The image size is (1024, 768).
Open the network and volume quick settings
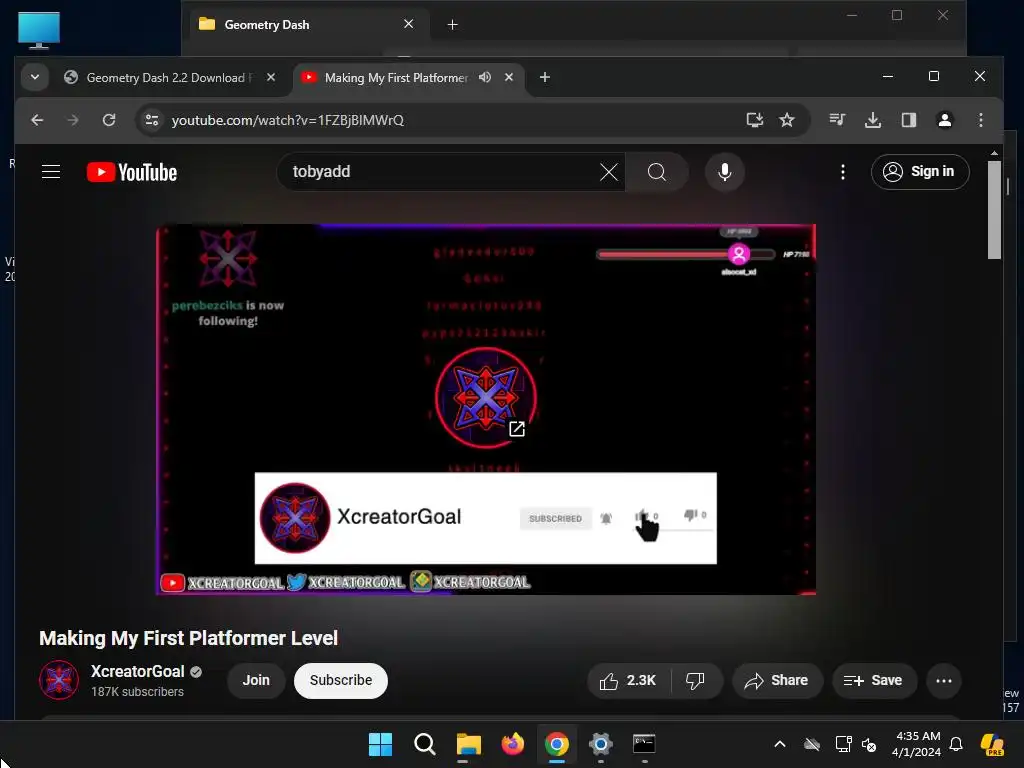(856, 744)
